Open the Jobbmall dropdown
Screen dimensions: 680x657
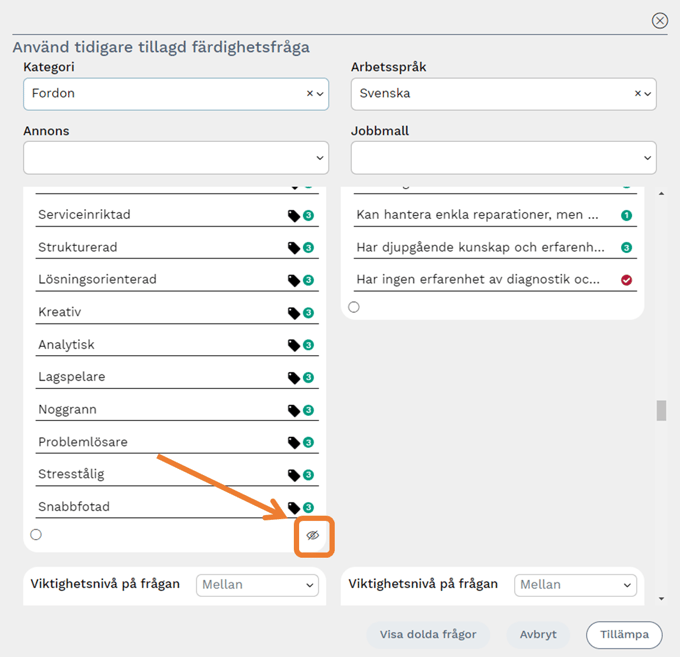coord(503,157)
